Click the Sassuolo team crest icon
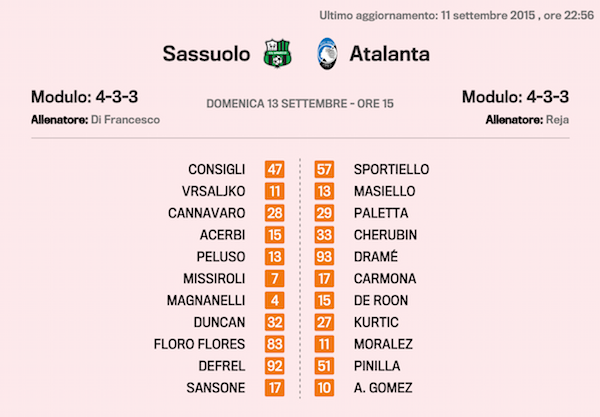The width and height of the screenshot is (600, 417). [x=274, y=52]
